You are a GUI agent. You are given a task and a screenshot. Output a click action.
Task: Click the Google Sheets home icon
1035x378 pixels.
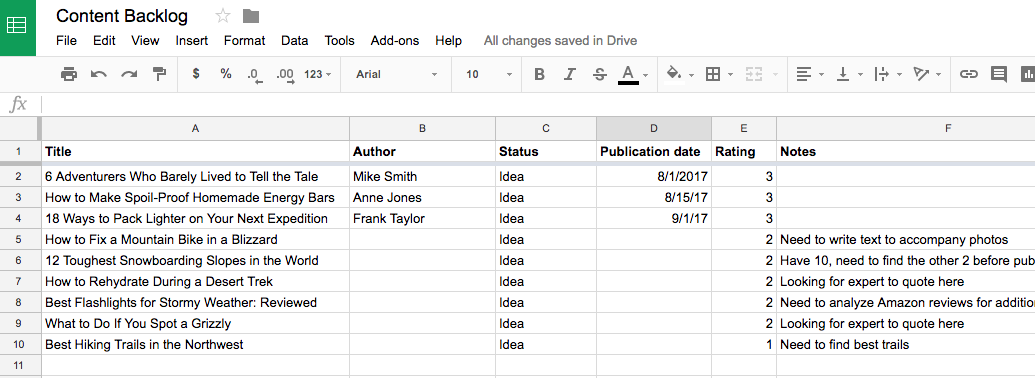click(x=17, y=26)
